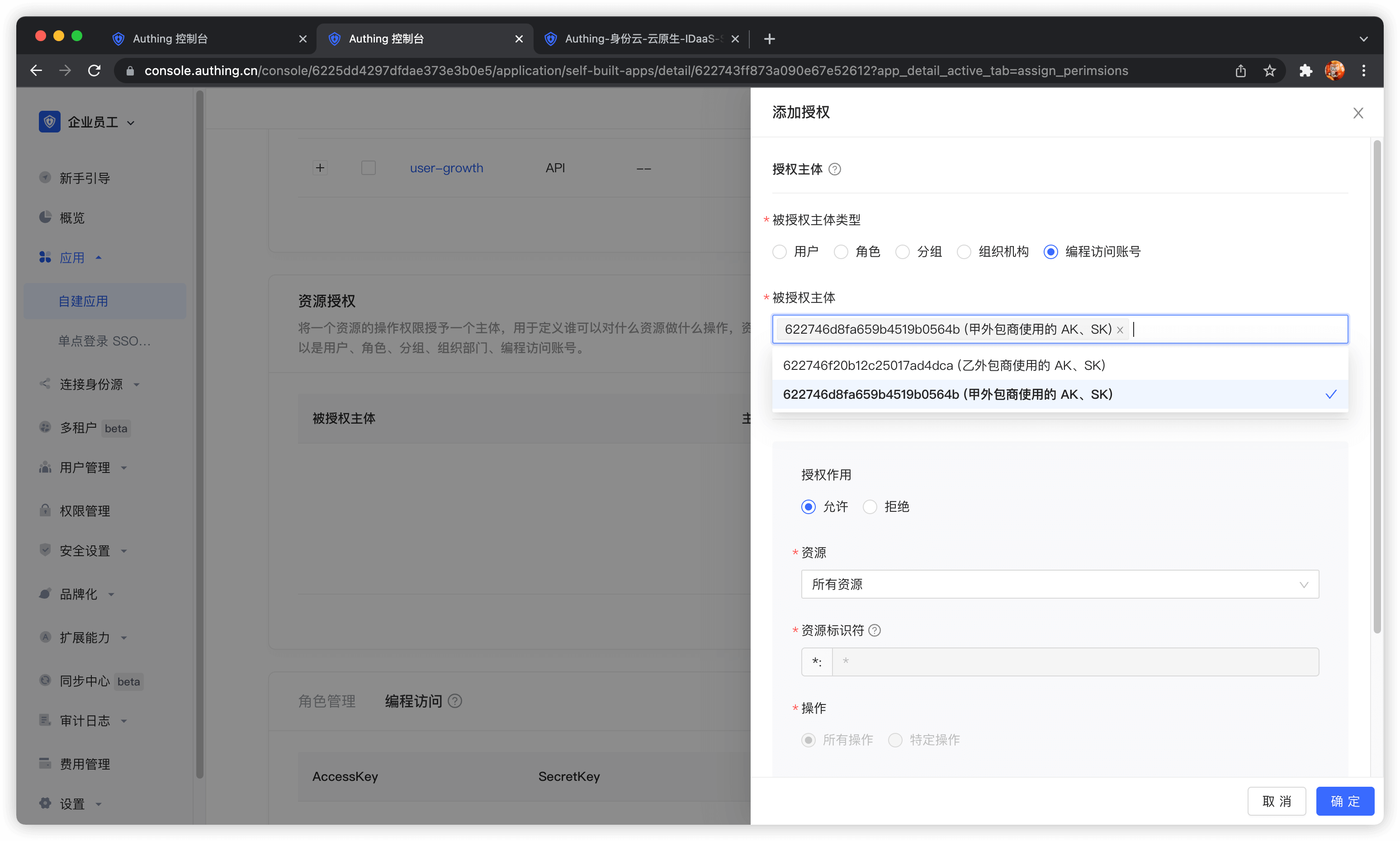
Task: Click the help icon beside 授权主体
Action: coord(834,169)
